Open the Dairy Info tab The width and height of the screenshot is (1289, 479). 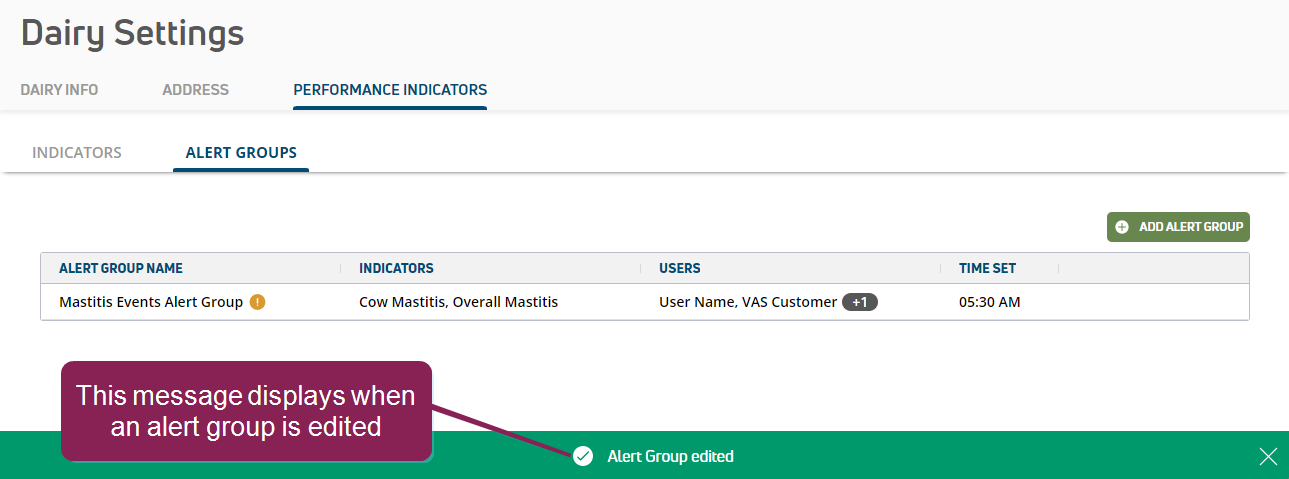pyautogui.click(x=59, y=90)
